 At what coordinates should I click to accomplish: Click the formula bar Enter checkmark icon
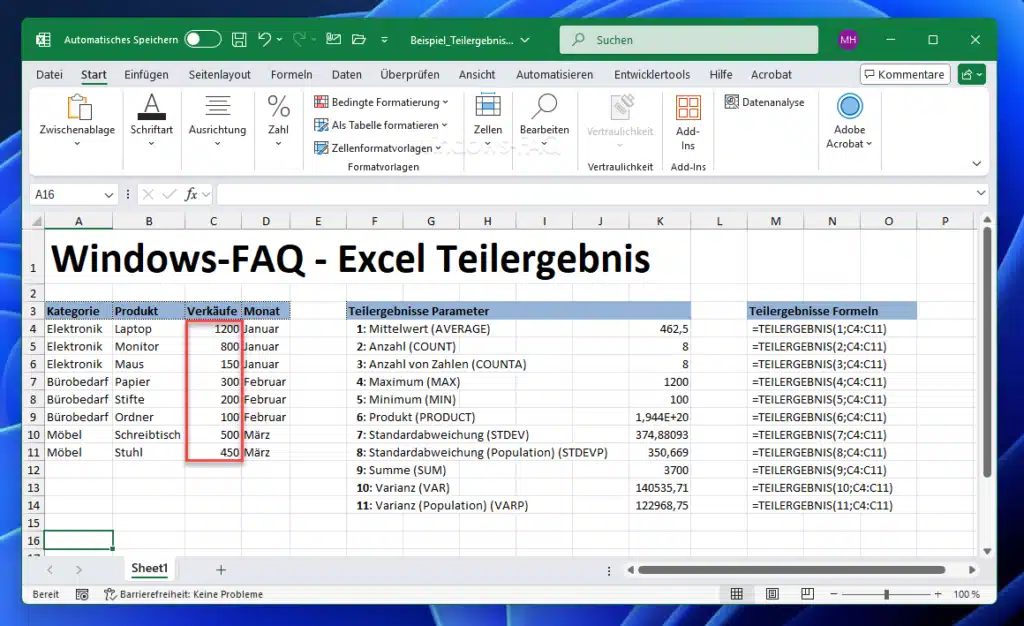pos(169,195)
